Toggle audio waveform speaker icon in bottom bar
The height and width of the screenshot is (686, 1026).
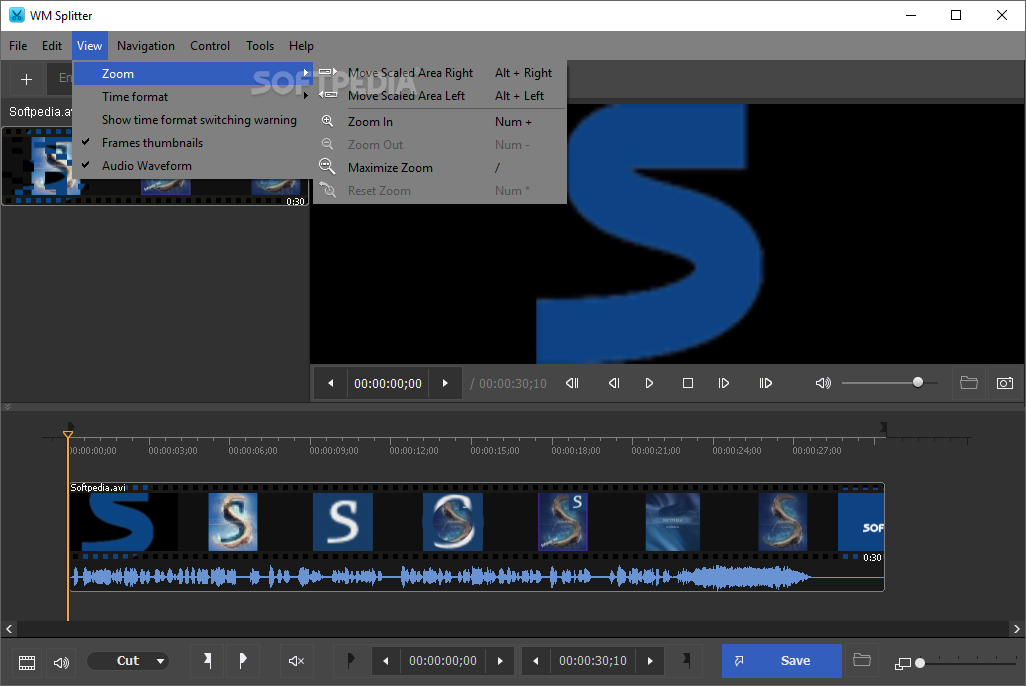(x=62, y=662)
